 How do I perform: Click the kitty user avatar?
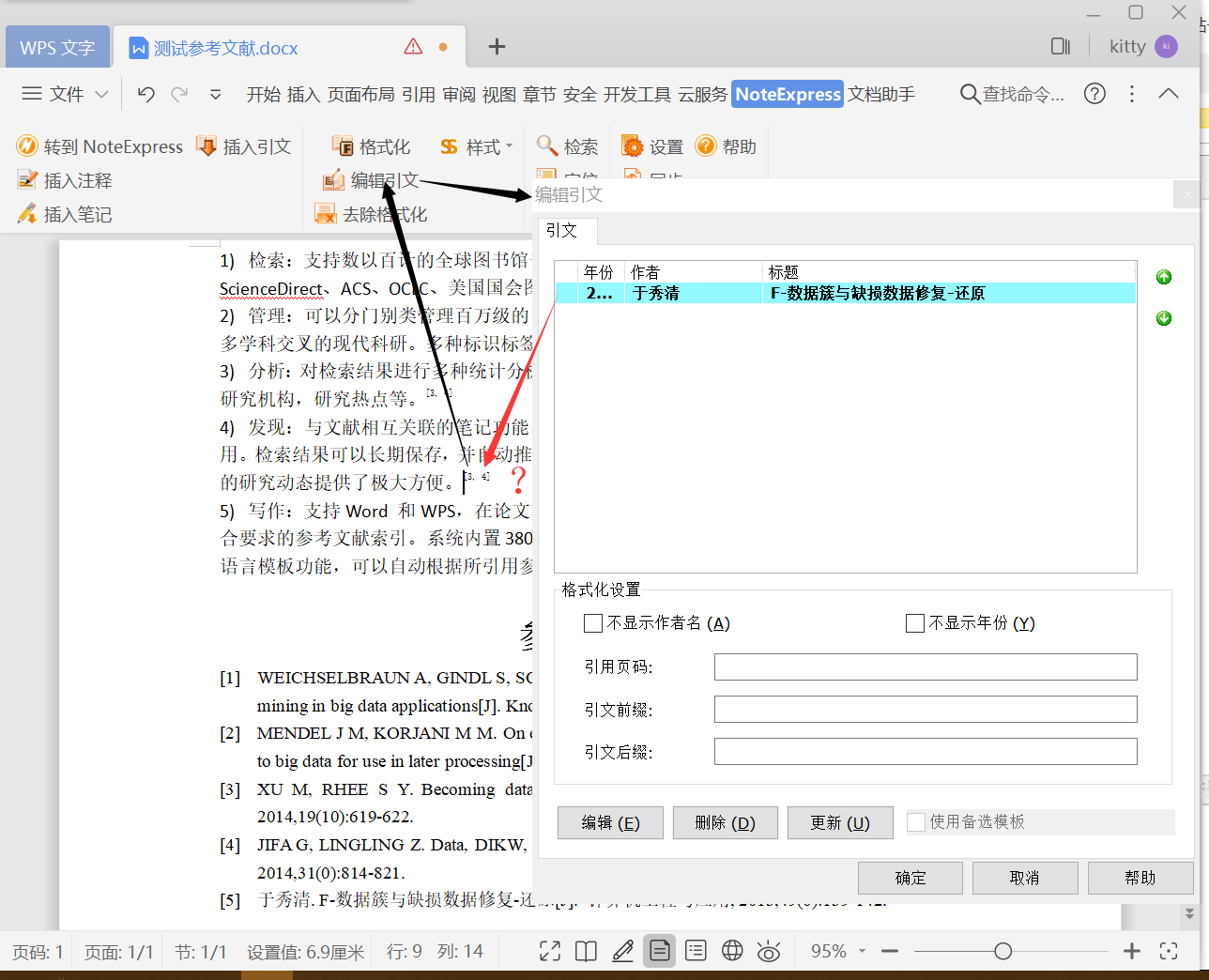point(1166,47)
